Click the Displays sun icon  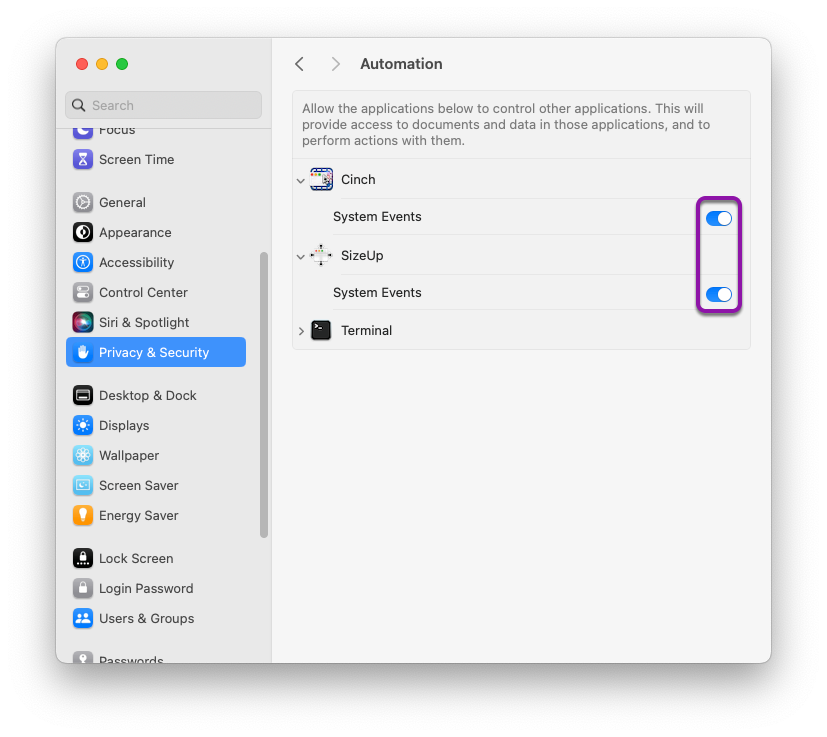(83, 425)
